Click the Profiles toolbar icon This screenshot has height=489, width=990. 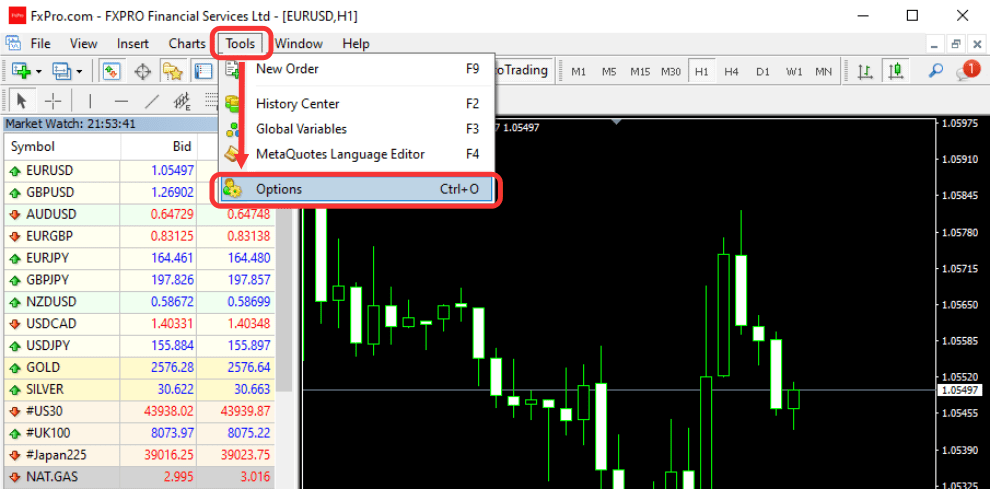[63, 71]
